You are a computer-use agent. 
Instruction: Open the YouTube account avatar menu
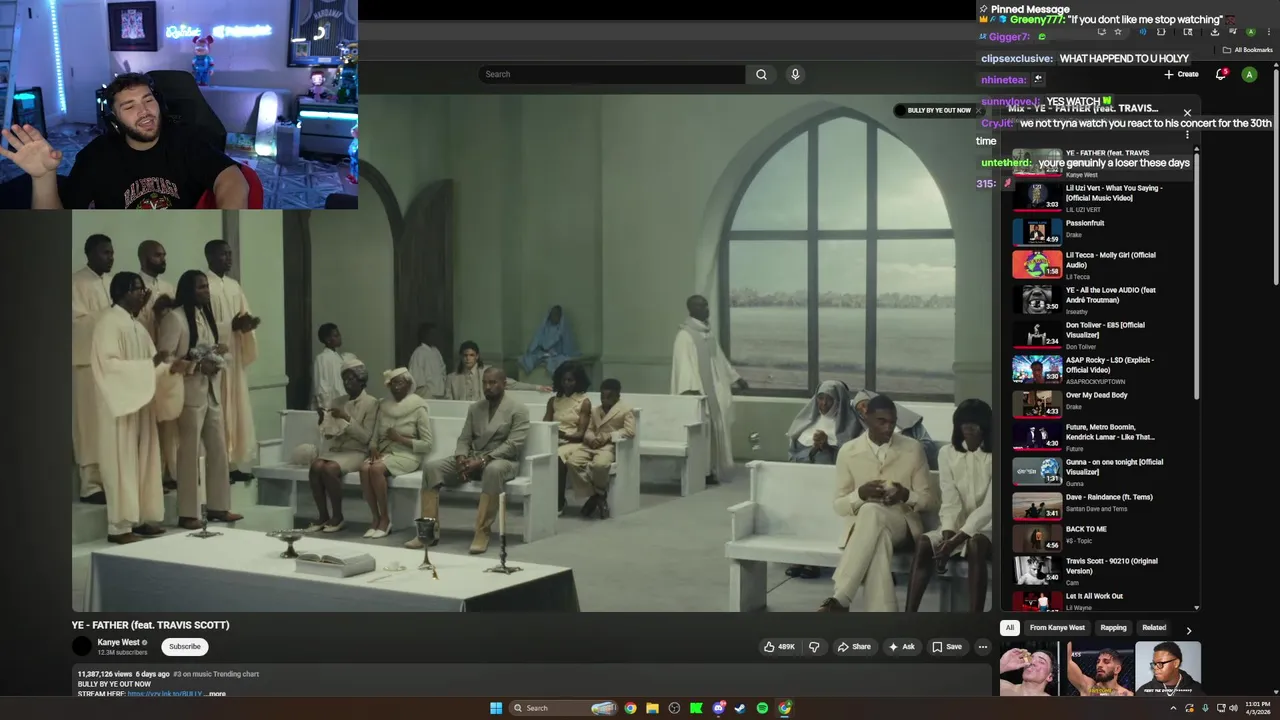pos(1249,74)
